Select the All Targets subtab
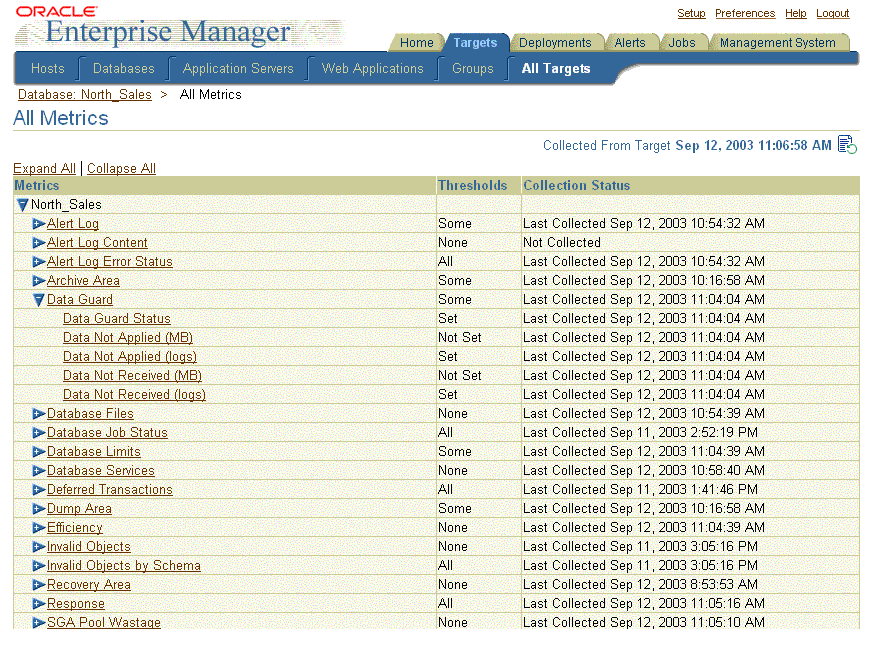The image size is (895, 652). click(x=556, y=69)
